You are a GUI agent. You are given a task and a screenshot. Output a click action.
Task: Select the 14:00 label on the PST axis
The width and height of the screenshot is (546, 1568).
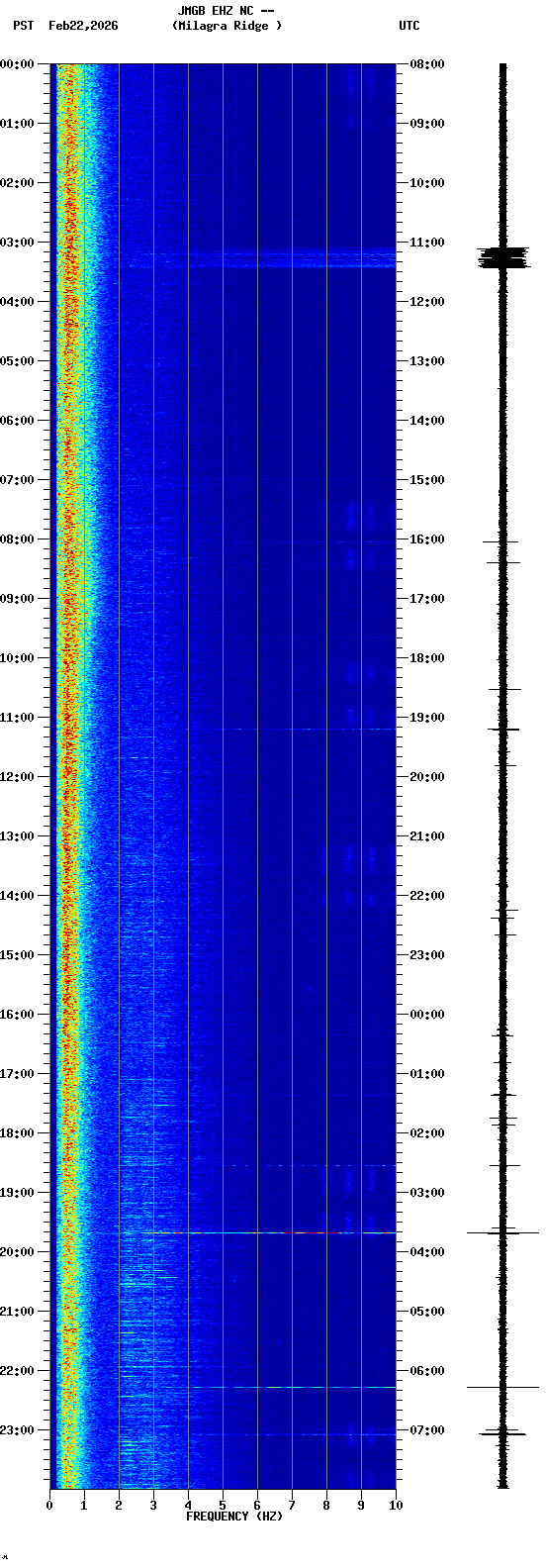[x=18, y=896]
